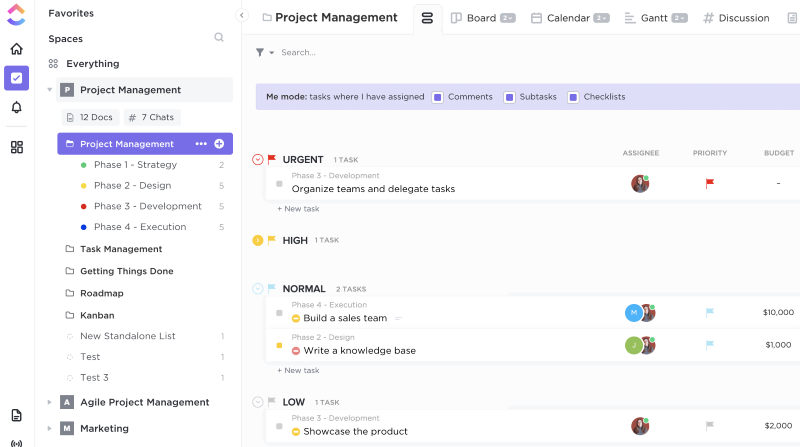This screenshot has height=447, width=800.
Task: Open the Notifications bell icon
Action: (x=16, y=108)
